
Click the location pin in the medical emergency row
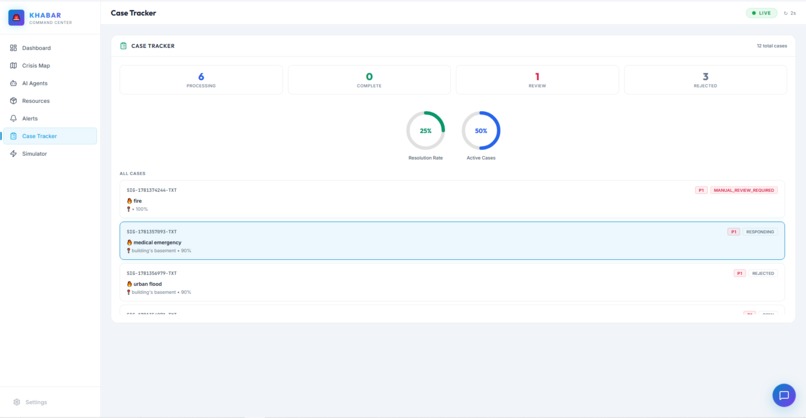[x=129, y=251]
